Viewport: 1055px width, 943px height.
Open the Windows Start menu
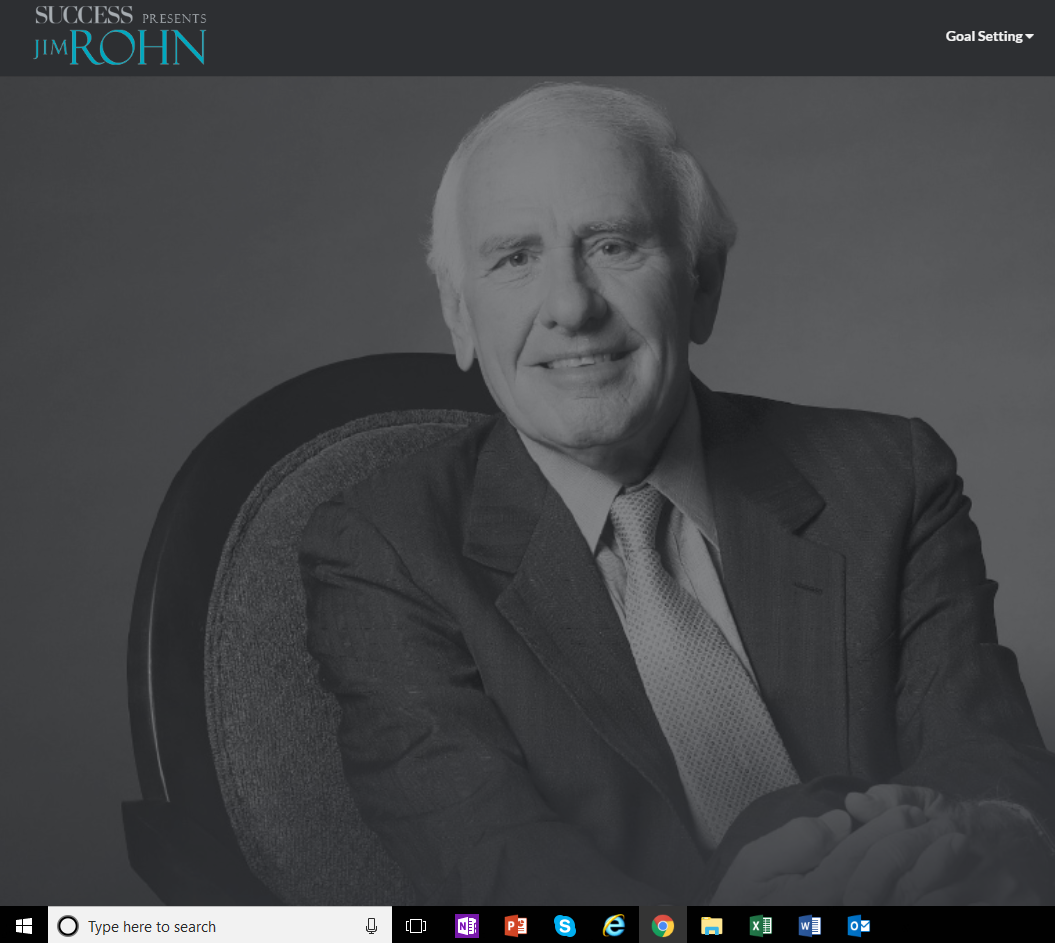(x=24, y=926)
